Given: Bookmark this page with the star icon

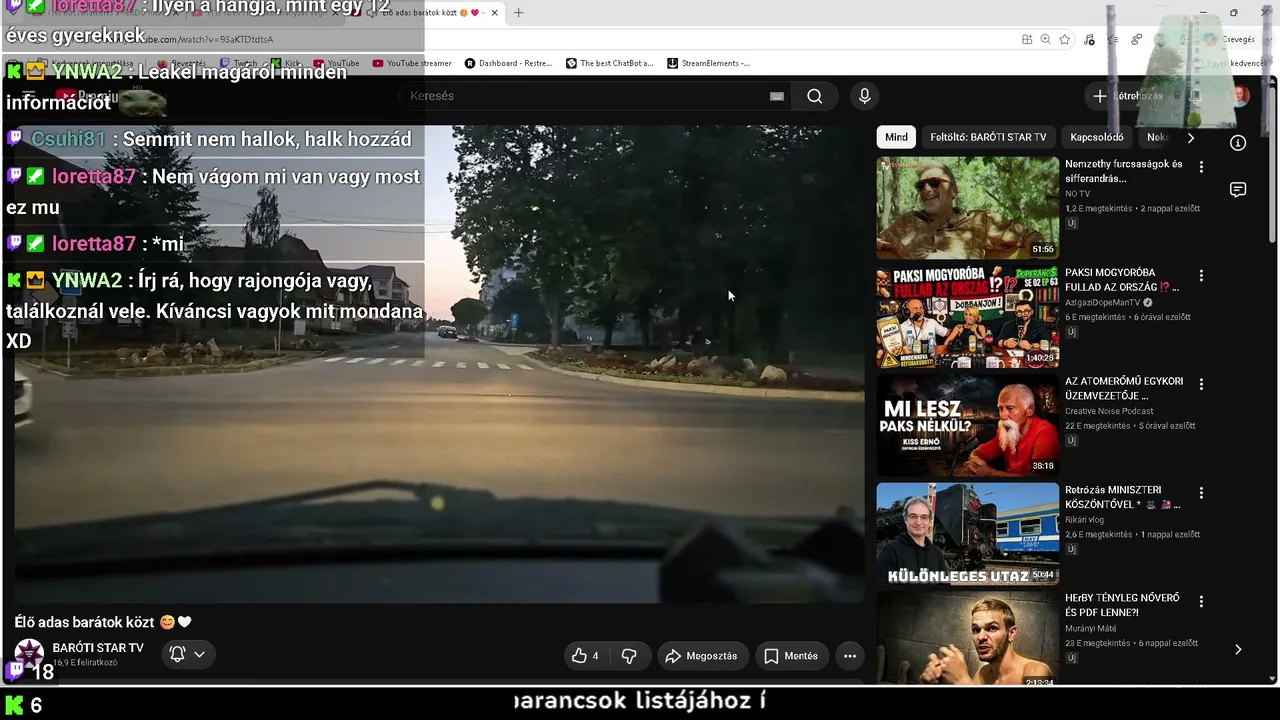Looking at the screenshot, I should tap(1065, 39).
